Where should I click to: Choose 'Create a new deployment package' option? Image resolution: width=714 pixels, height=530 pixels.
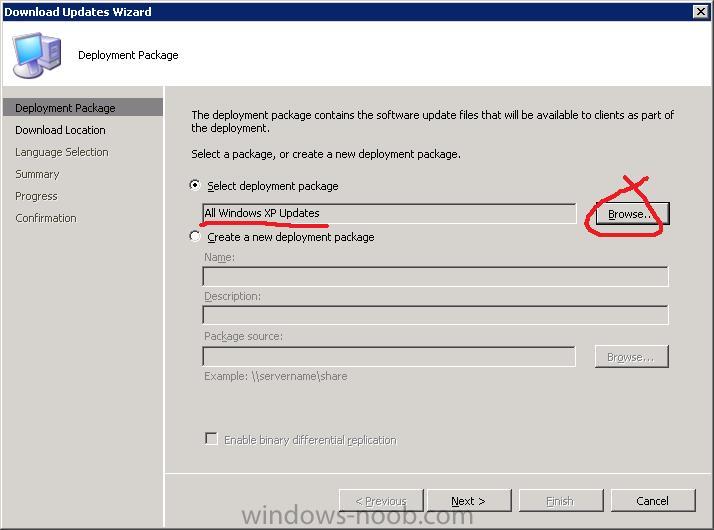pyautogui.click(x=195, y=236)
